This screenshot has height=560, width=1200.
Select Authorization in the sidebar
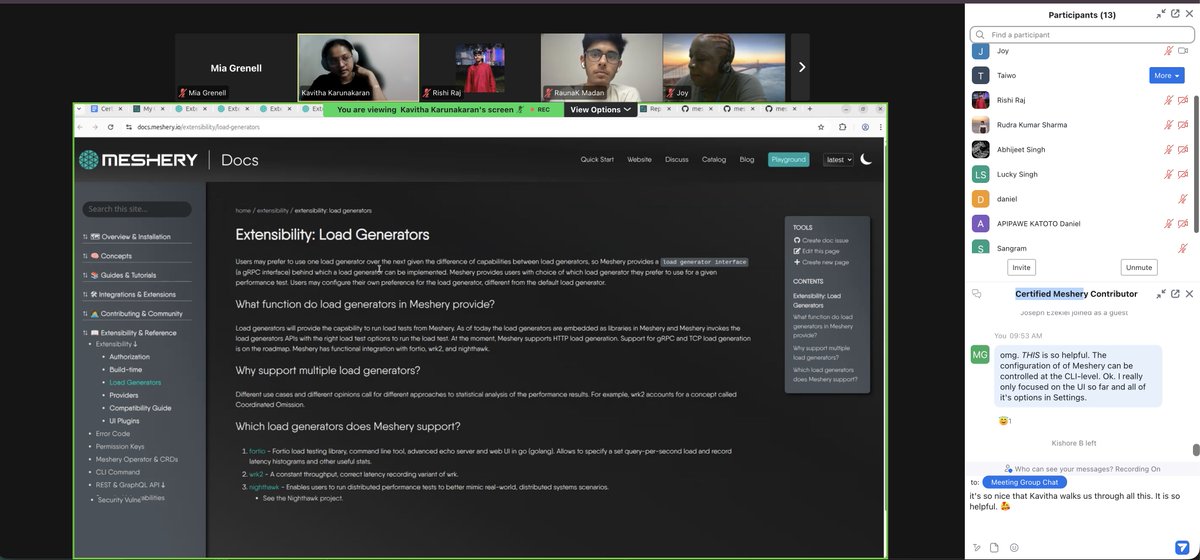point(129,356)
